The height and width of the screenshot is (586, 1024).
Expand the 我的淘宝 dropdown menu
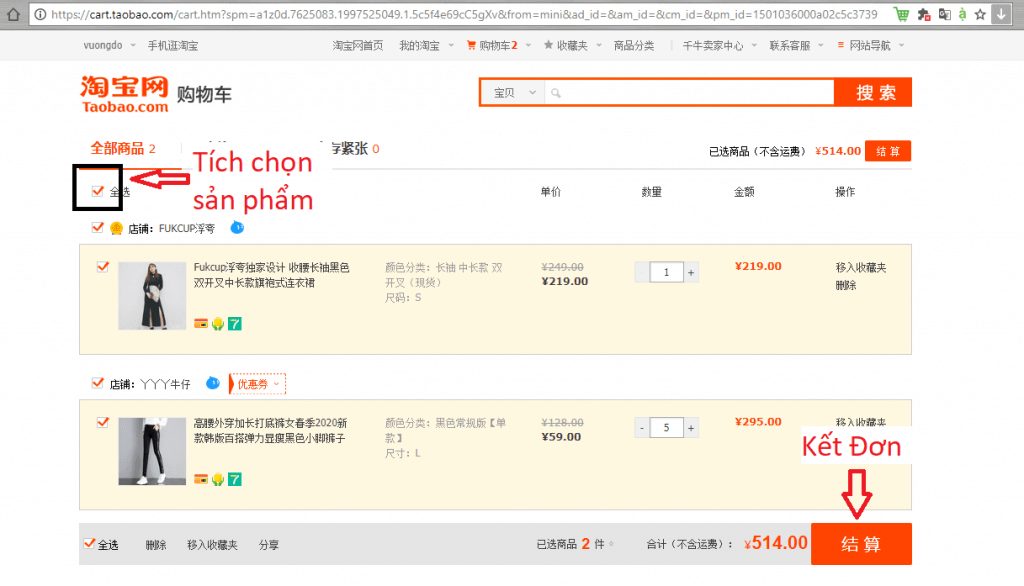point(426,45)
